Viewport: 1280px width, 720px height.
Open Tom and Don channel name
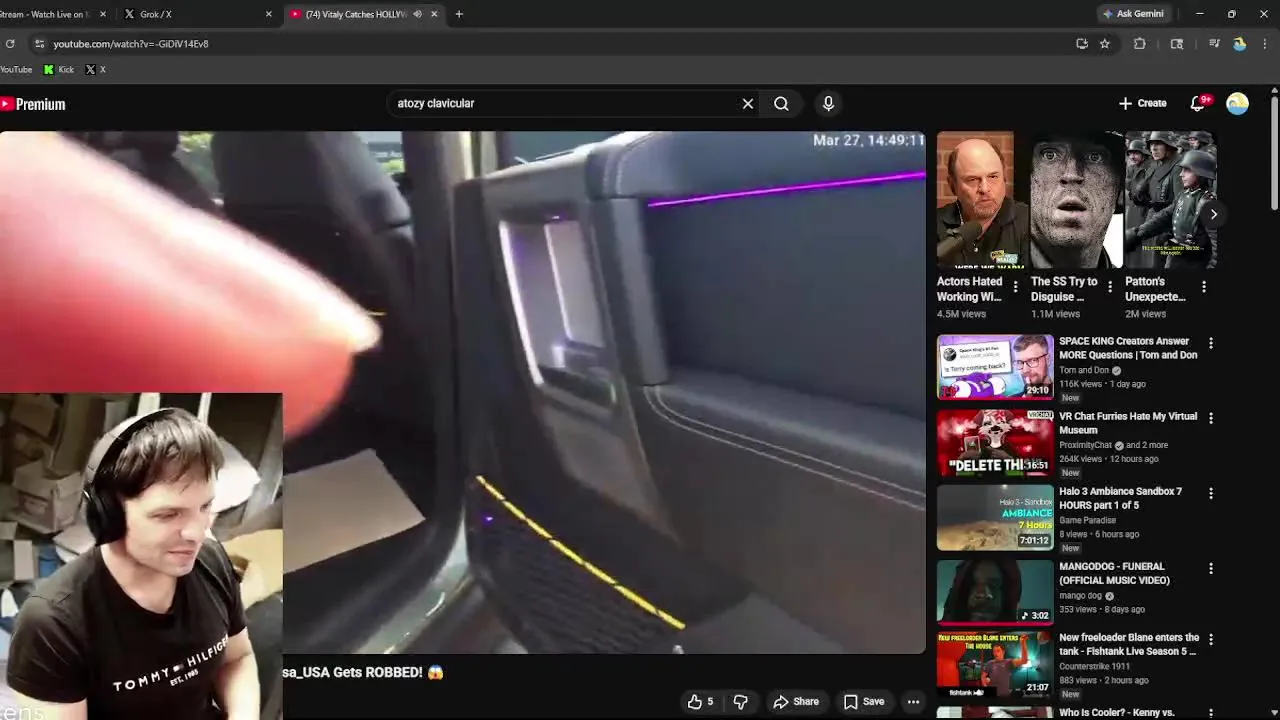click(1084, 370)
